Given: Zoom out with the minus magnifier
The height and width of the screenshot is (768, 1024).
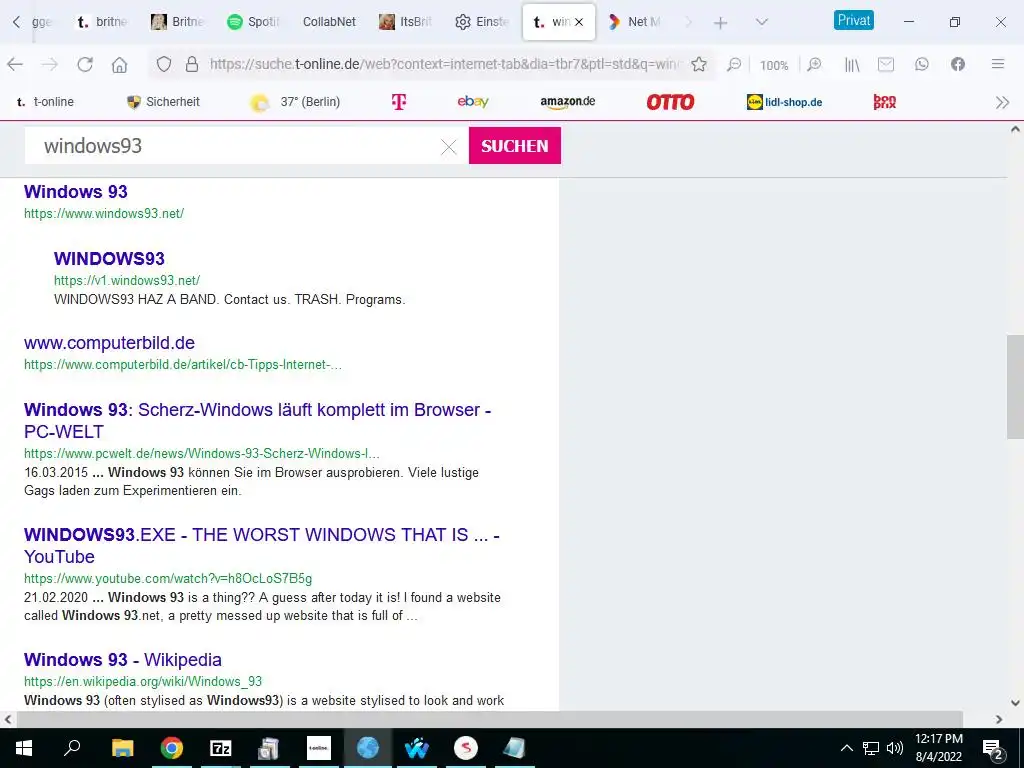Looking at the screenshot, I should pos(734,64).
